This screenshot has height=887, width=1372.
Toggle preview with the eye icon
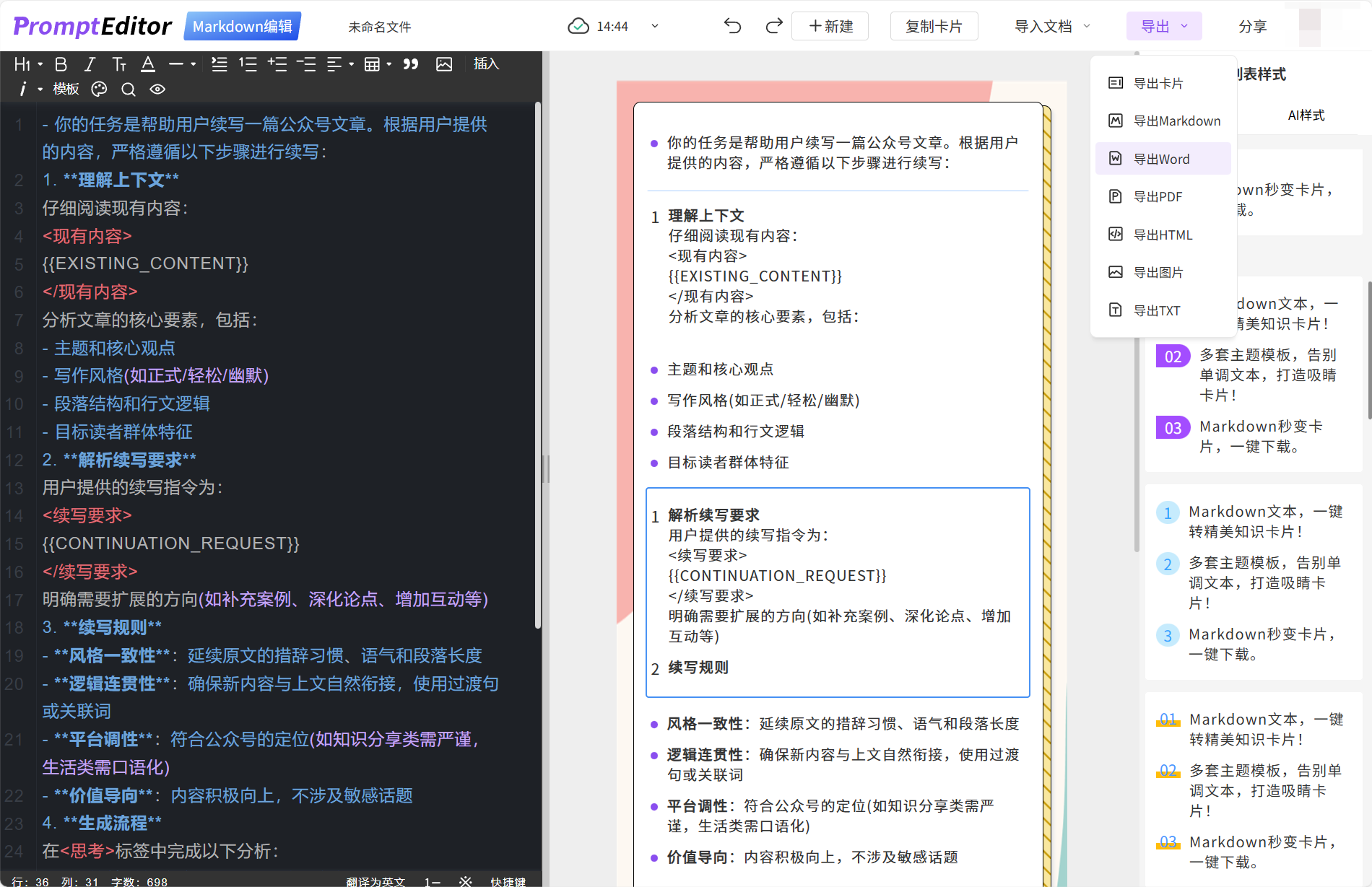pyautogui.click(x=157, y=89)
